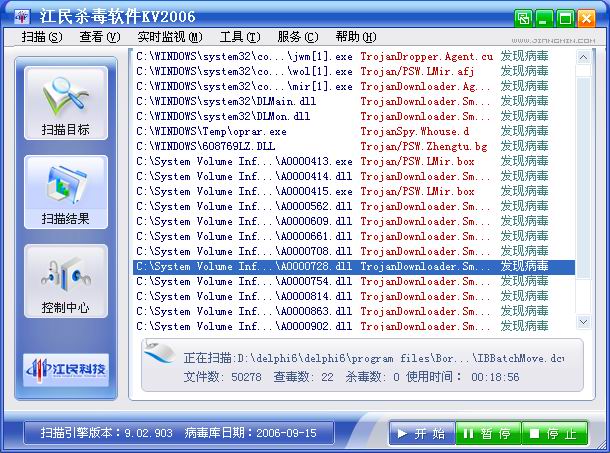Click the 查毒数: 22 counter
This screenshot has width=610, height=453.
tap(303, 377)
